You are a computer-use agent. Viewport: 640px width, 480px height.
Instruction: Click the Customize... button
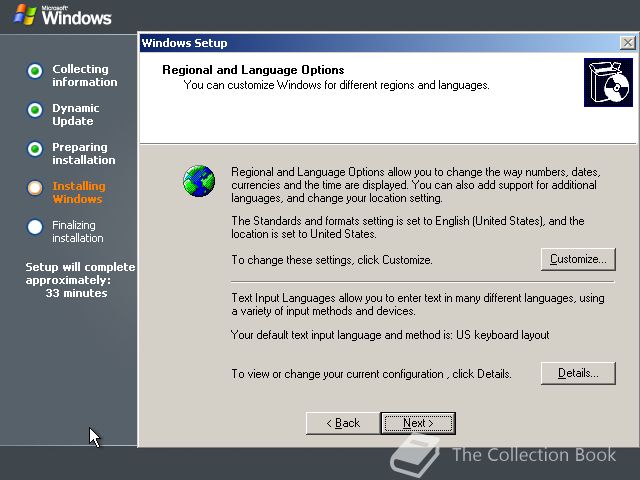(x=578, y=259)
